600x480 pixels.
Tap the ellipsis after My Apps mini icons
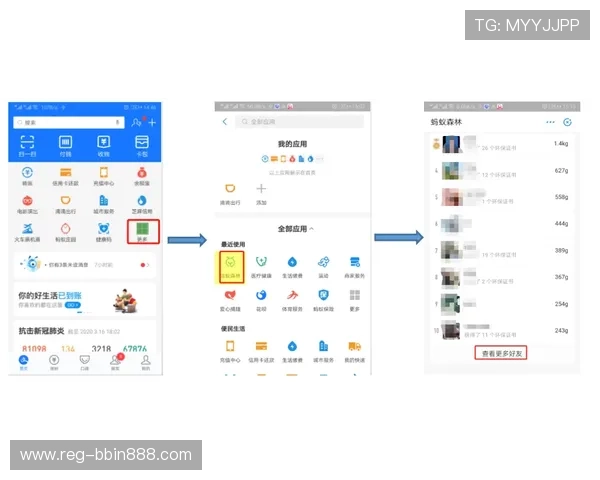tap(320, 159)
